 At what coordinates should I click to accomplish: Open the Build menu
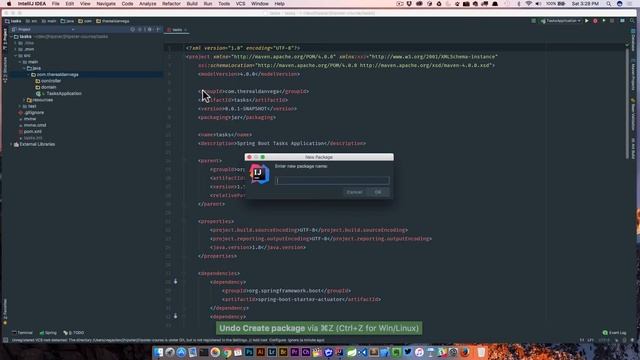click(x=192, y=4)
